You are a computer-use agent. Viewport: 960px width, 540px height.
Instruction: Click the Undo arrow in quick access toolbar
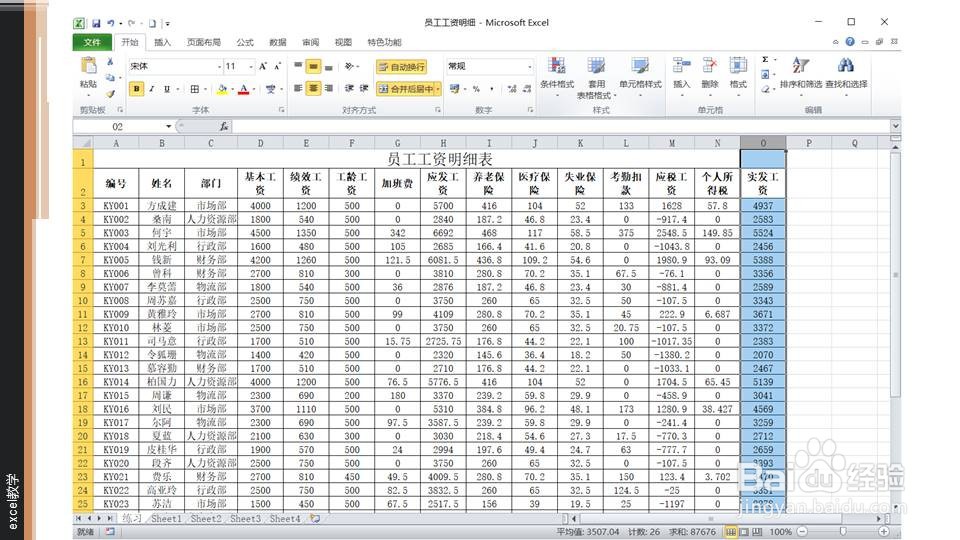pyautogui.click(x=111, y=23)
